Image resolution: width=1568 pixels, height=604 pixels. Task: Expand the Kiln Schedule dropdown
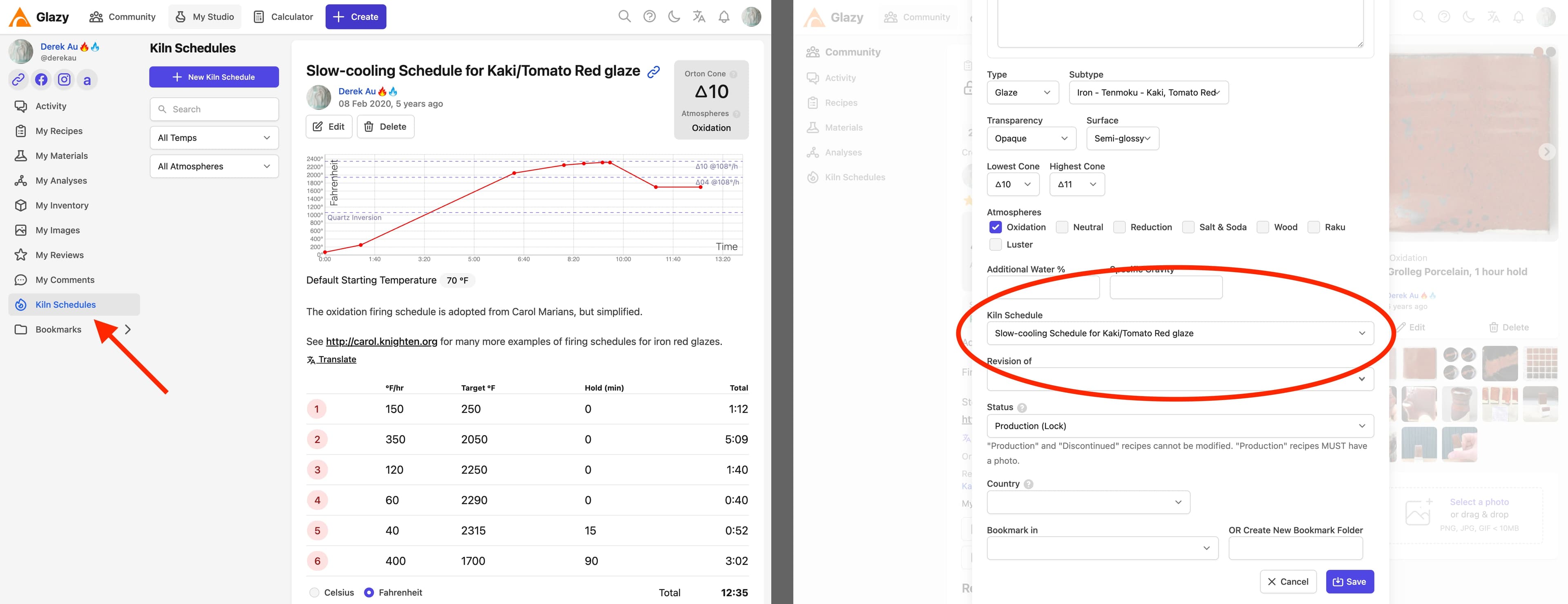[x=1180, y=333]
